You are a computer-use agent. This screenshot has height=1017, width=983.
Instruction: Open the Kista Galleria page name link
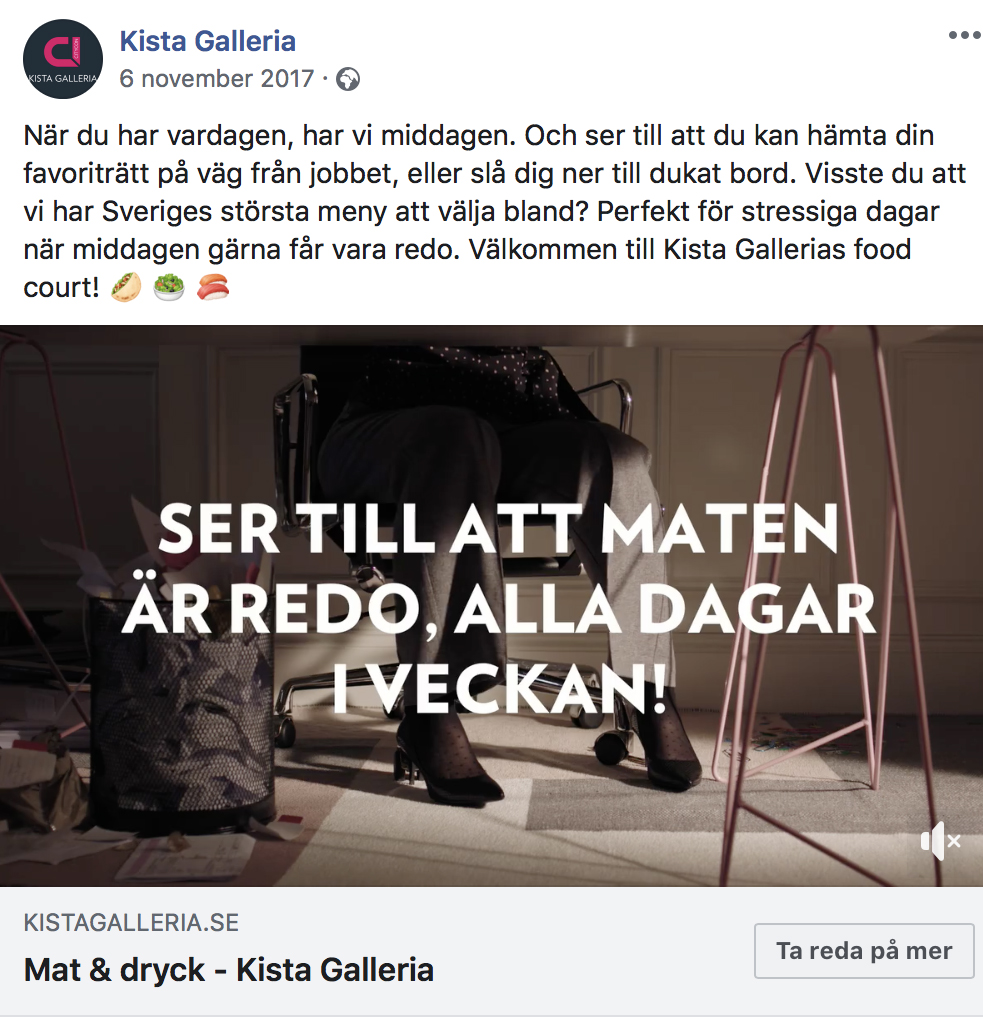coord(207,41)
